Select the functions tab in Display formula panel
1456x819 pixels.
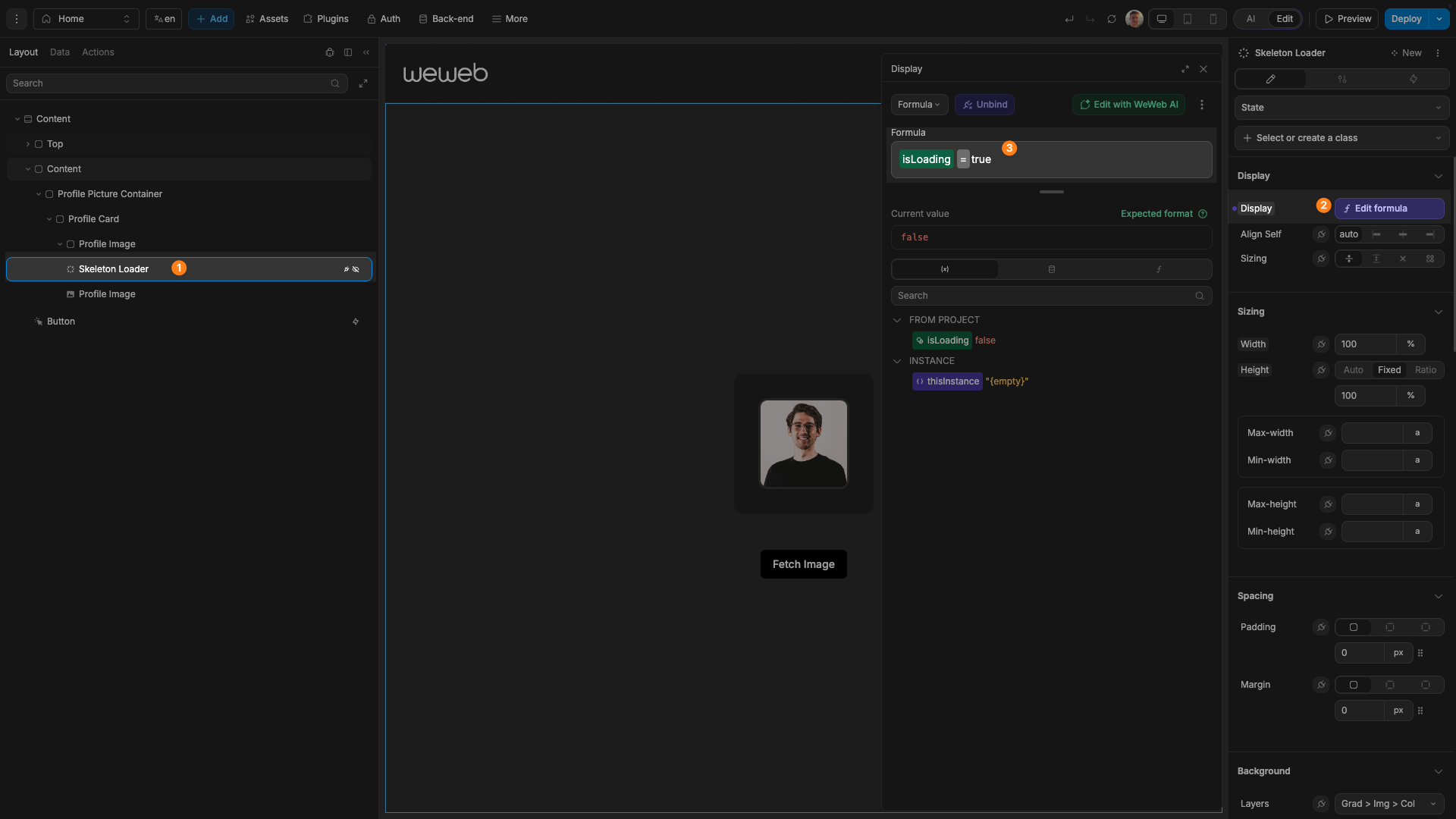1159,269
